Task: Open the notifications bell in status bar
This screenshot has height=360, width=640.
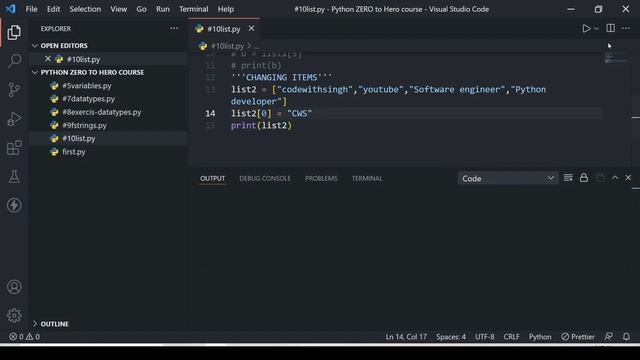Action: pyautogui.click(x=626, y=337)
